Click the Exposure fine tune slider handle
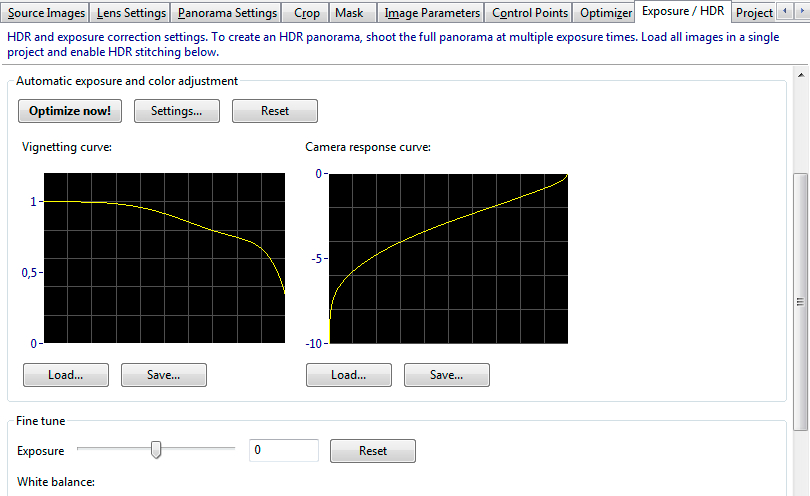This screenshot has height=496, width=810. pos(156,451)
